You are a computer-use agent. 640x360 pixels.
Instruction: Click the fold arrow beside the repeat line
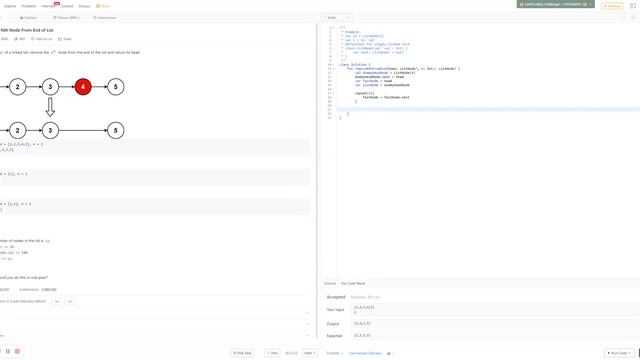[x=333, y=93]
